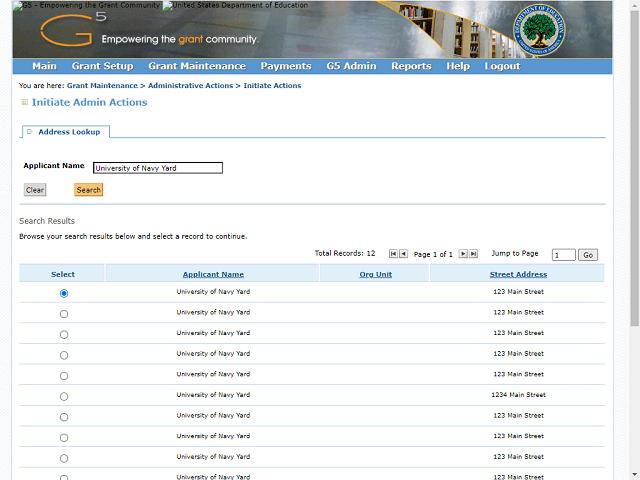This screenshot has width=640, height=480.
Task: Select radio button for 1234 Main Street row
Action: [x=64, y=396]
